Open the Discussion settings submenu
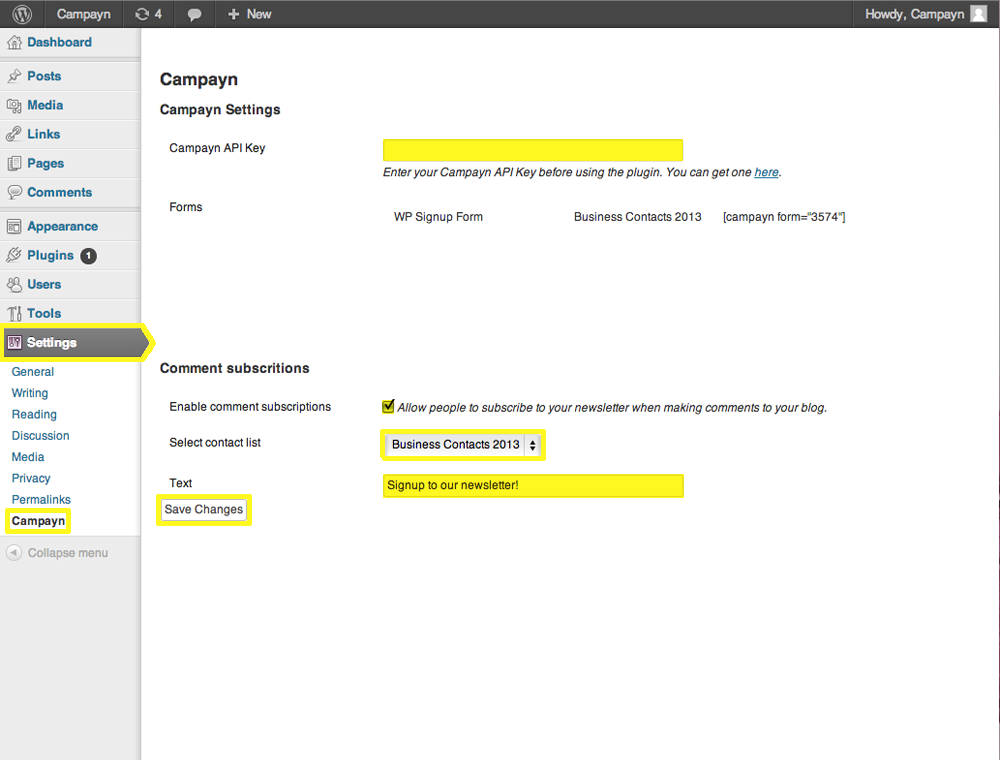Image resolution: width=1000 pixels, height=760 pixels. [x=40, y=436]
